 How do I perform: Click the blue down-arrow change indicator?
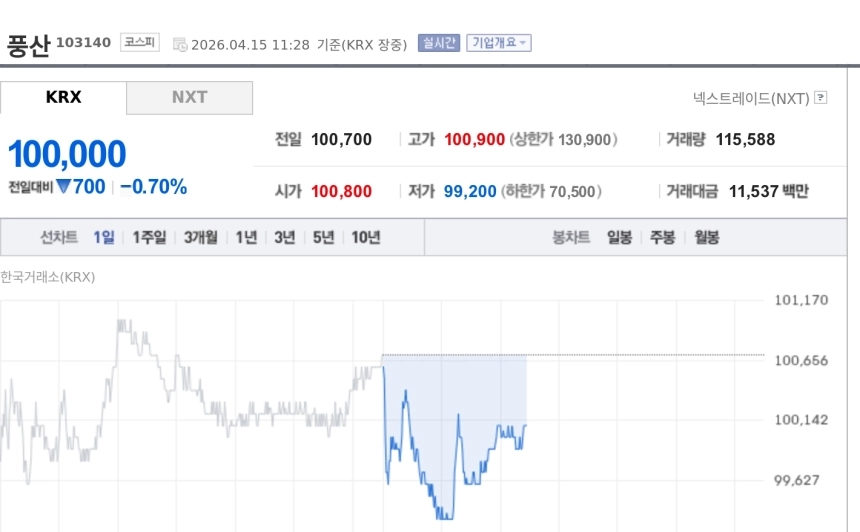[x=62, y=187]
